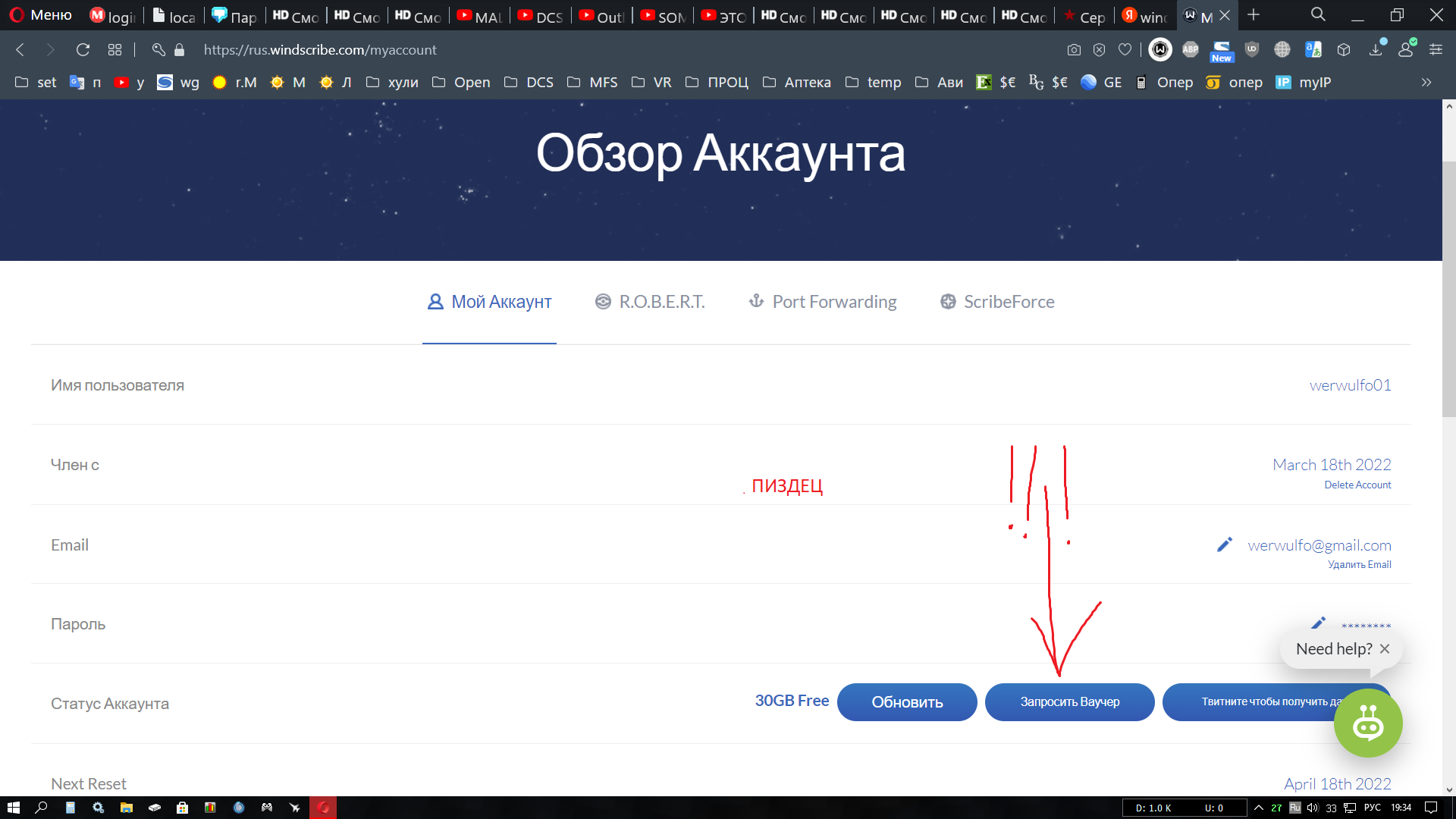
Task: Click the Запросить Ваучер button
Action: tap(1069, 702)
